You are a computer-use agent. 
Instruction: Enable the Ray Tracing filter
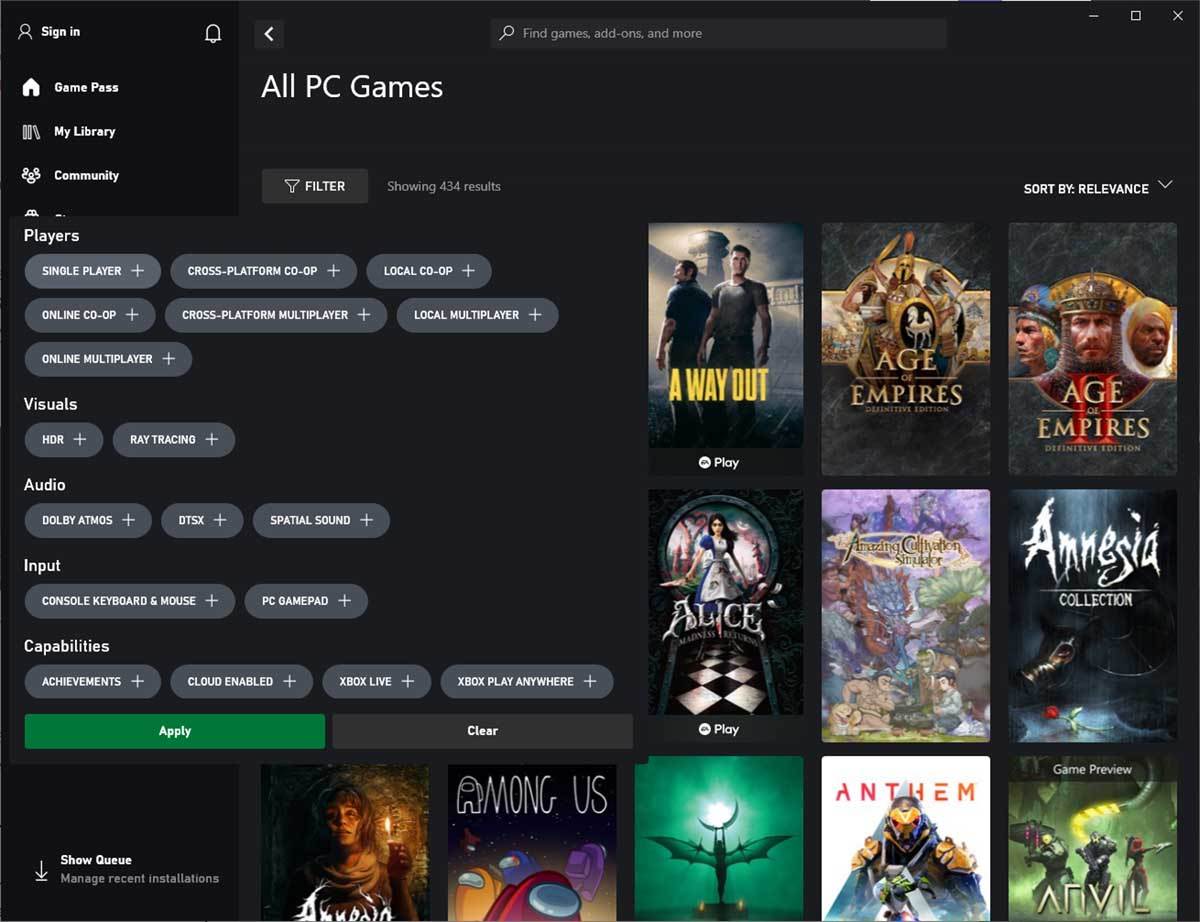click(x=173, y=439)
